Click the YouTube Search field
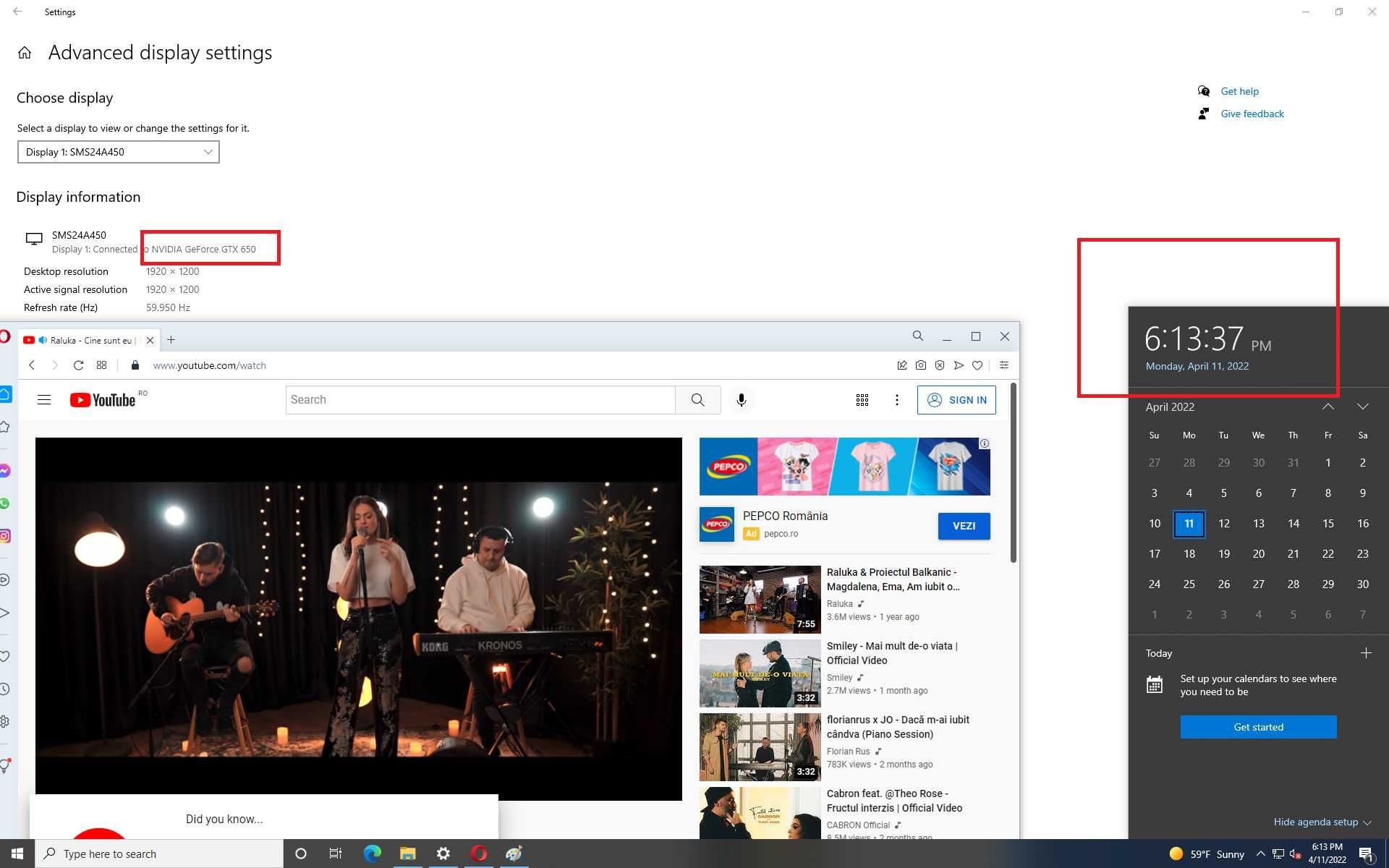This screenshot has height=868, width=1389. coord(480,400)
